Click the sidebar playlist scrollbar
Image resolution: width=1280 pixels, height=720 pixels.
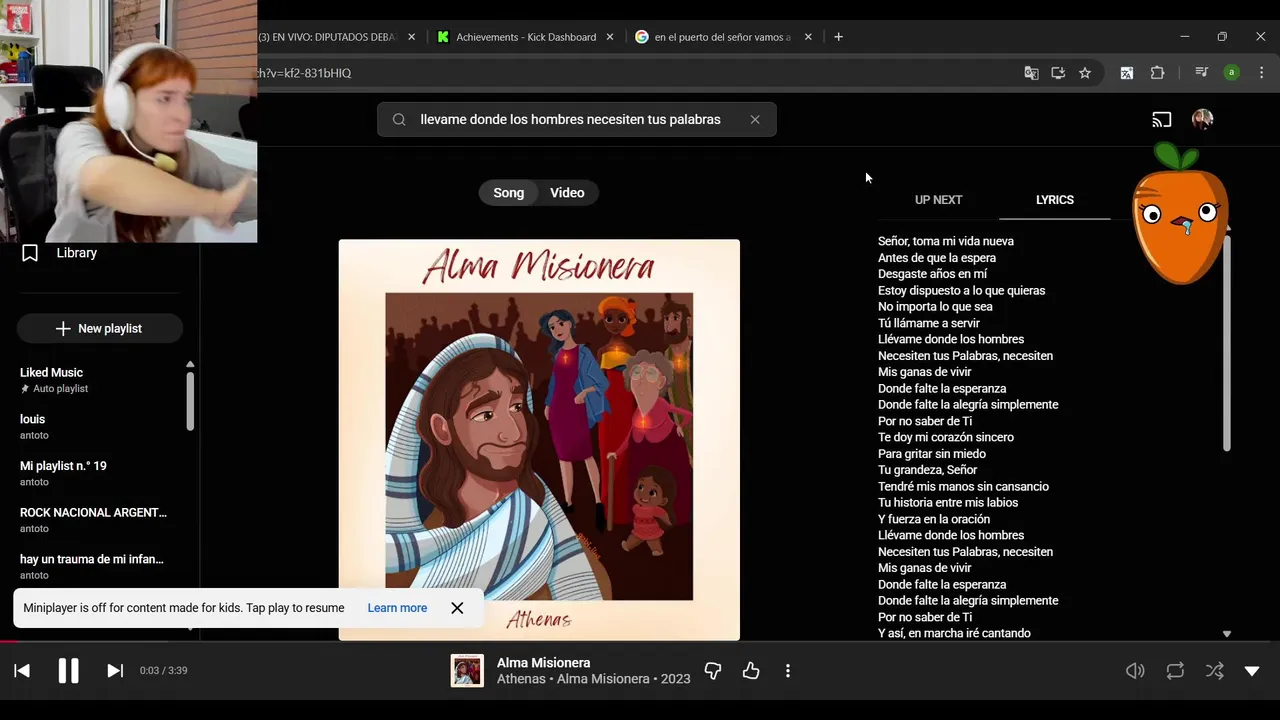point(190,400)
